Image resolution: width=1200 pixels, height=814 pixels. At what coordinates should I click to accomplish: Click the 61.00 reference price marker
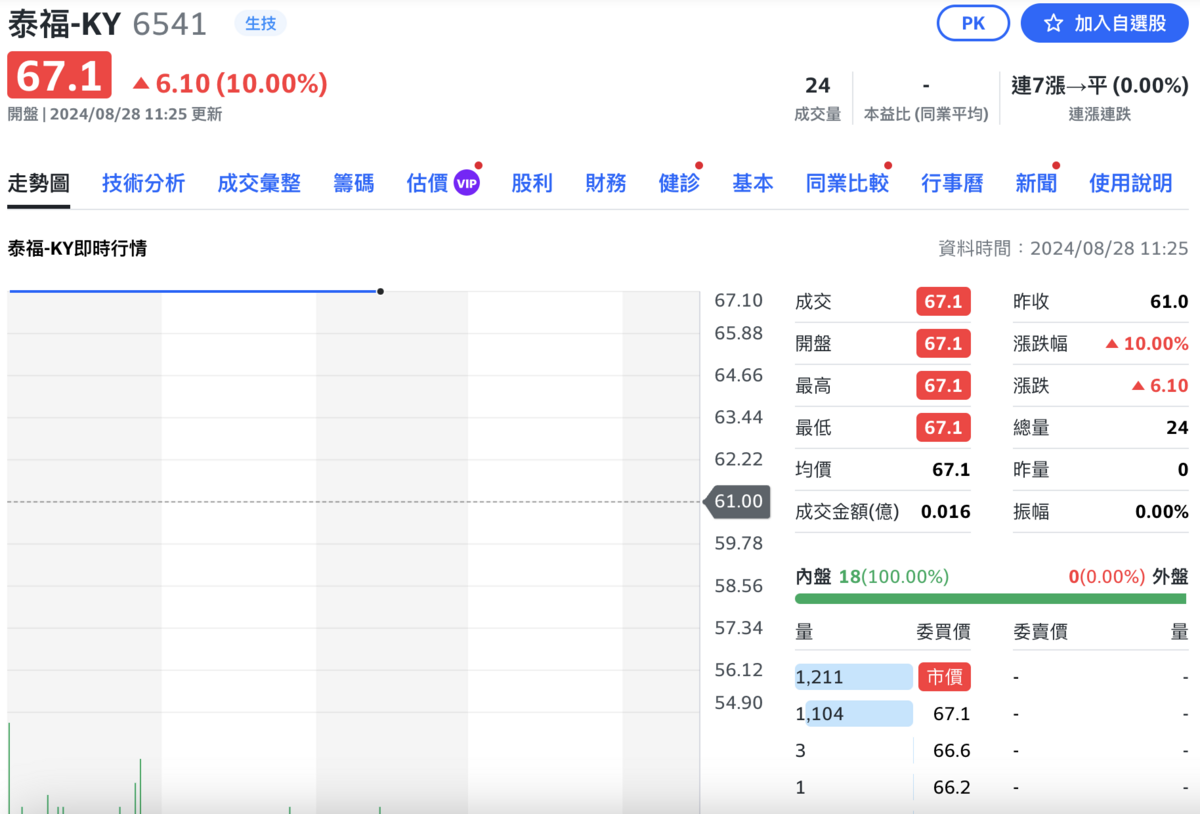click(x=737, y=501)
